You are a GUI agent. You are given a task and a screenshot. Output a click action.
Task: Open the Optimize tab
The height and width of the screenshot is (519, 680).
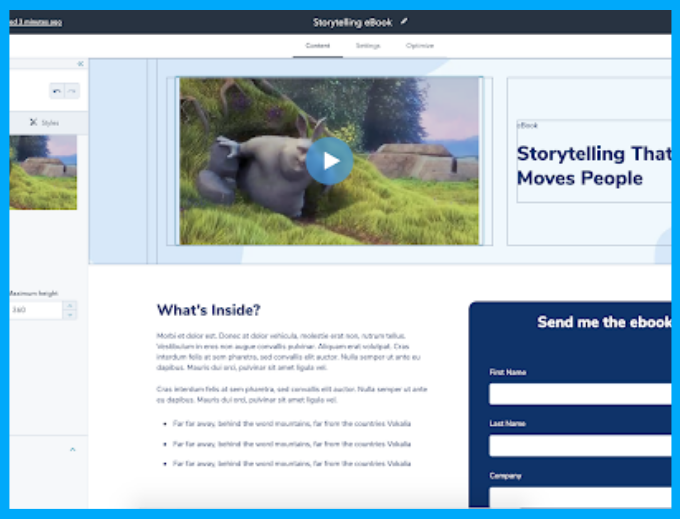pyautogui.click(x=419, y=46)
